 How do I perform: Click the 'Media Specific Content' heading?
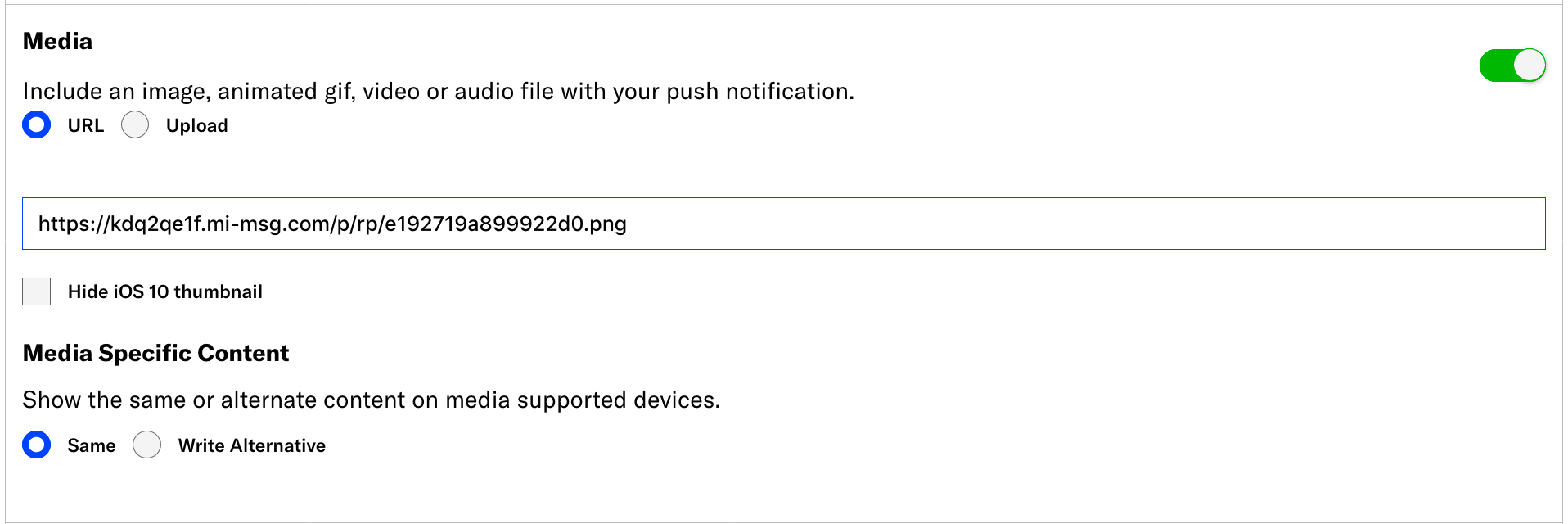click(x=155, y=353)
